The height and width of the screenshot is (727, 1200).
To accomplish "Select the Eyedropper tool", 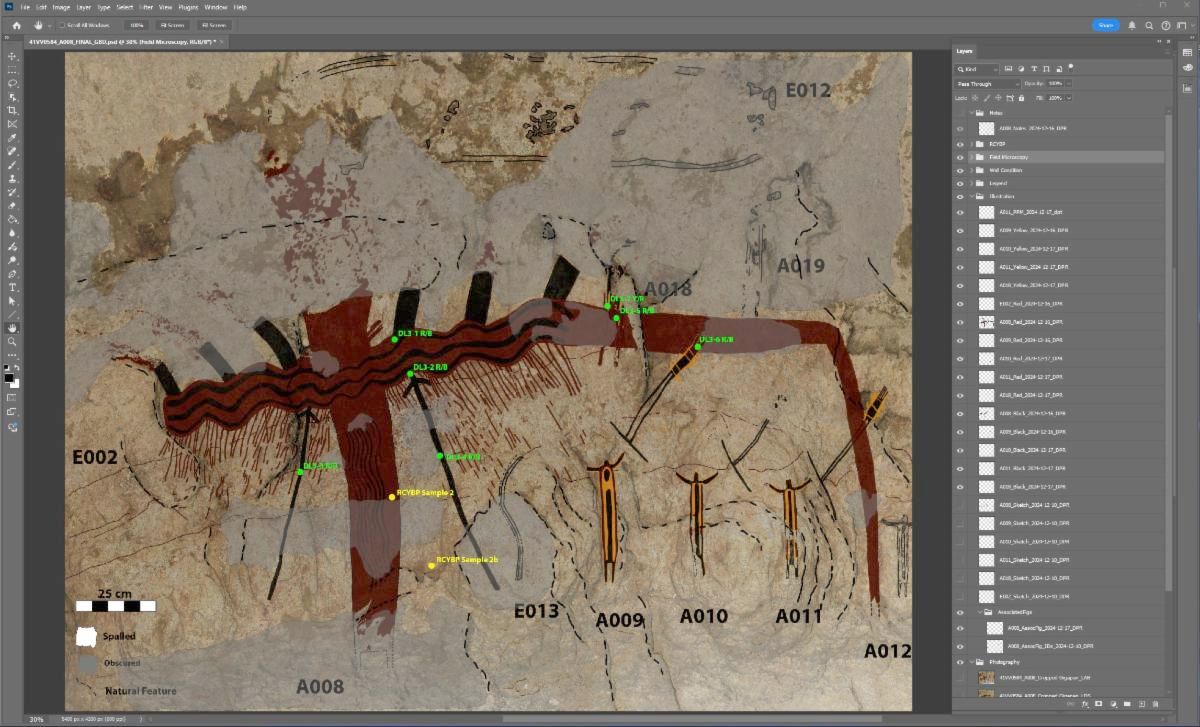I will pos(13,138).
